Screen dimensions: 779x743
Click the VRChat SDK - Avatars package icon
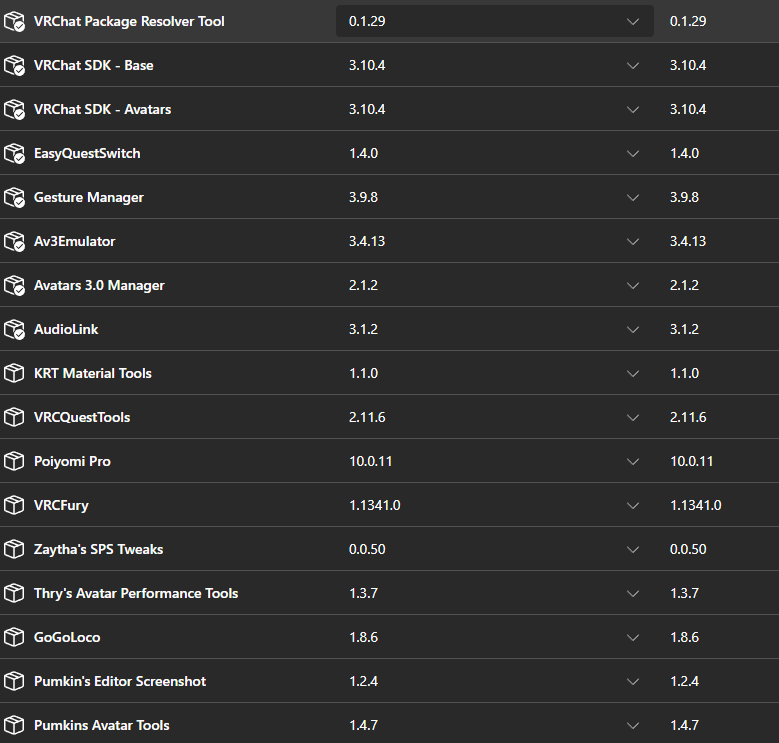[14, 109]
